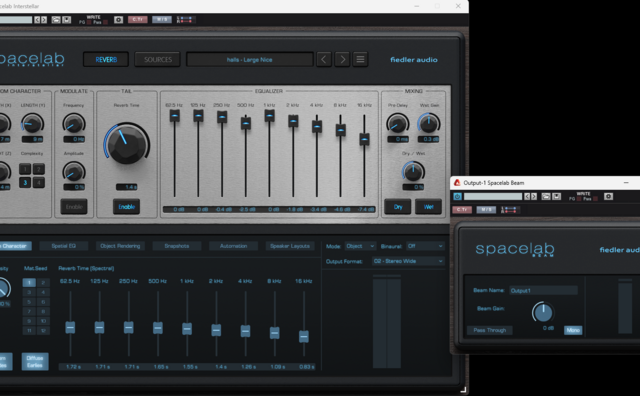
Task: Click the save preset disk icon in Interstellar toolbar
Action: [67, 20]
